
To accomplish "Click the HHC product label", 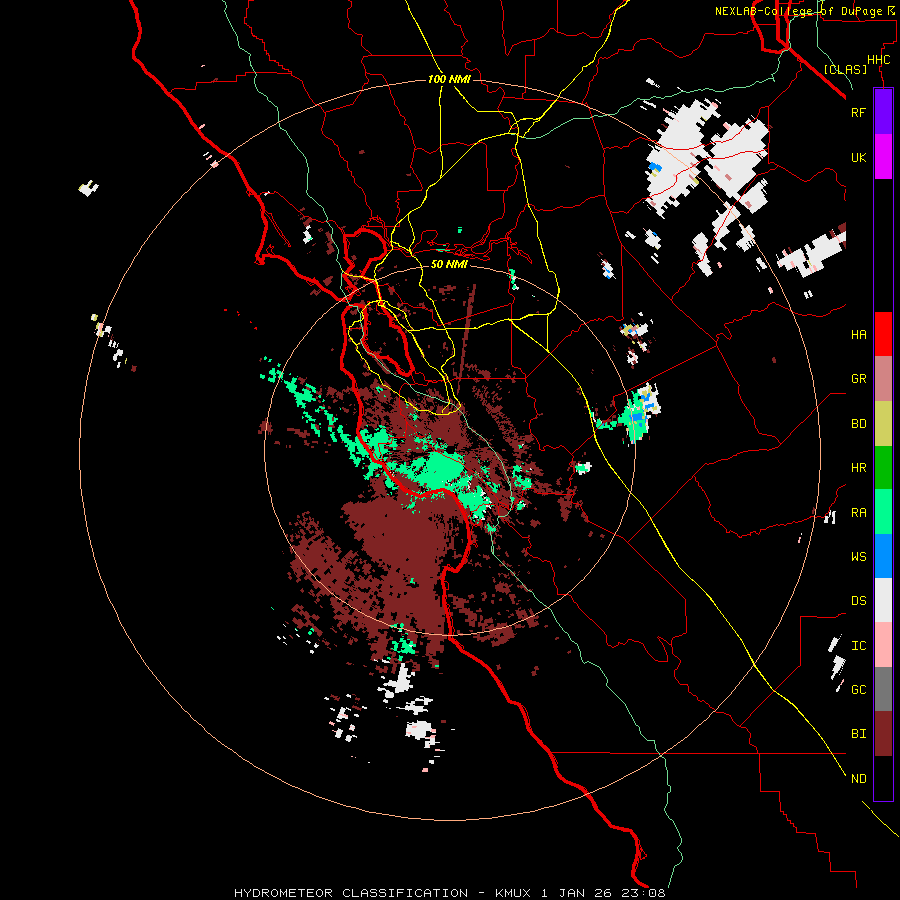I will point(878,60).
